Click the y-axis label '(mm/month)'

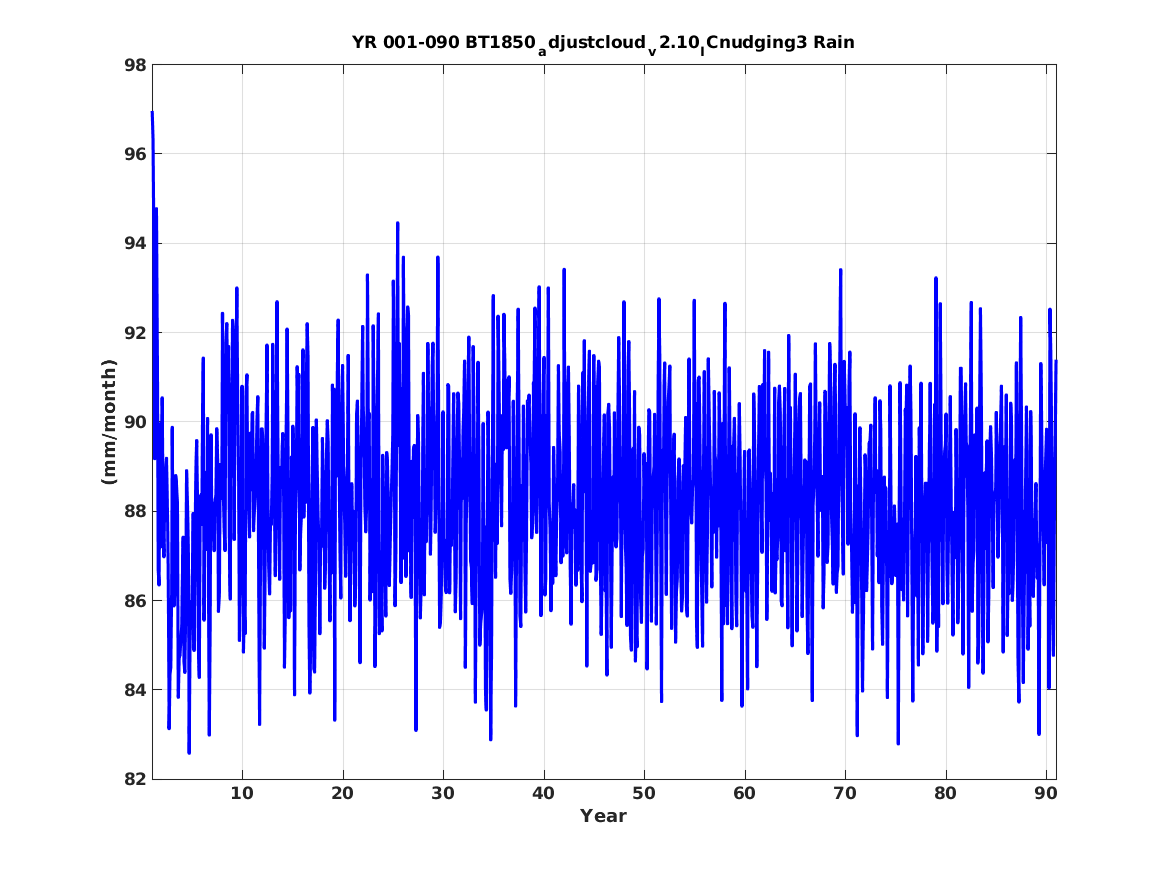[x=109, y=422]
